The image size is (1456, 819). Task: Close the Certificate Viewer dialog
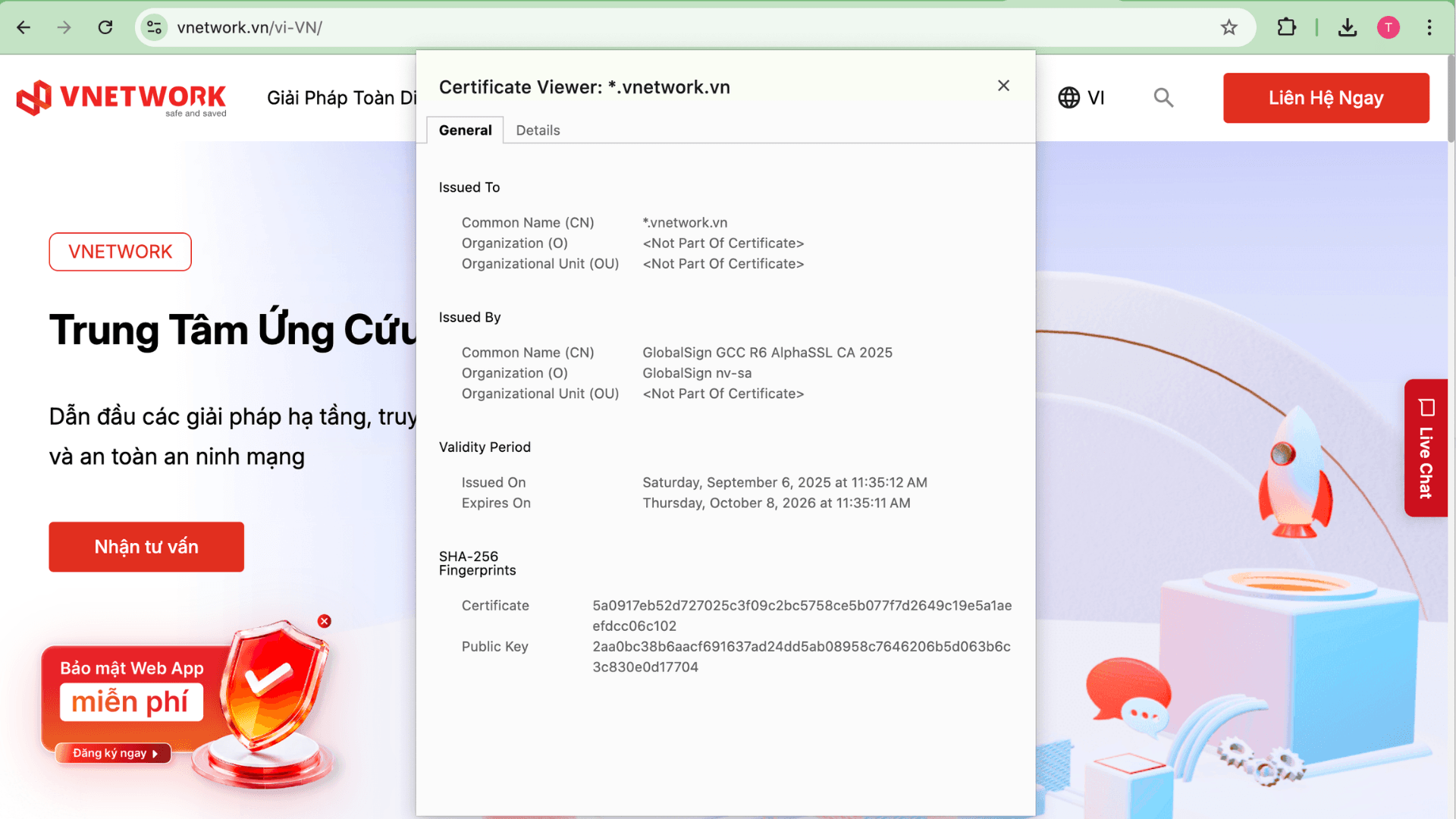point(1003,86)
